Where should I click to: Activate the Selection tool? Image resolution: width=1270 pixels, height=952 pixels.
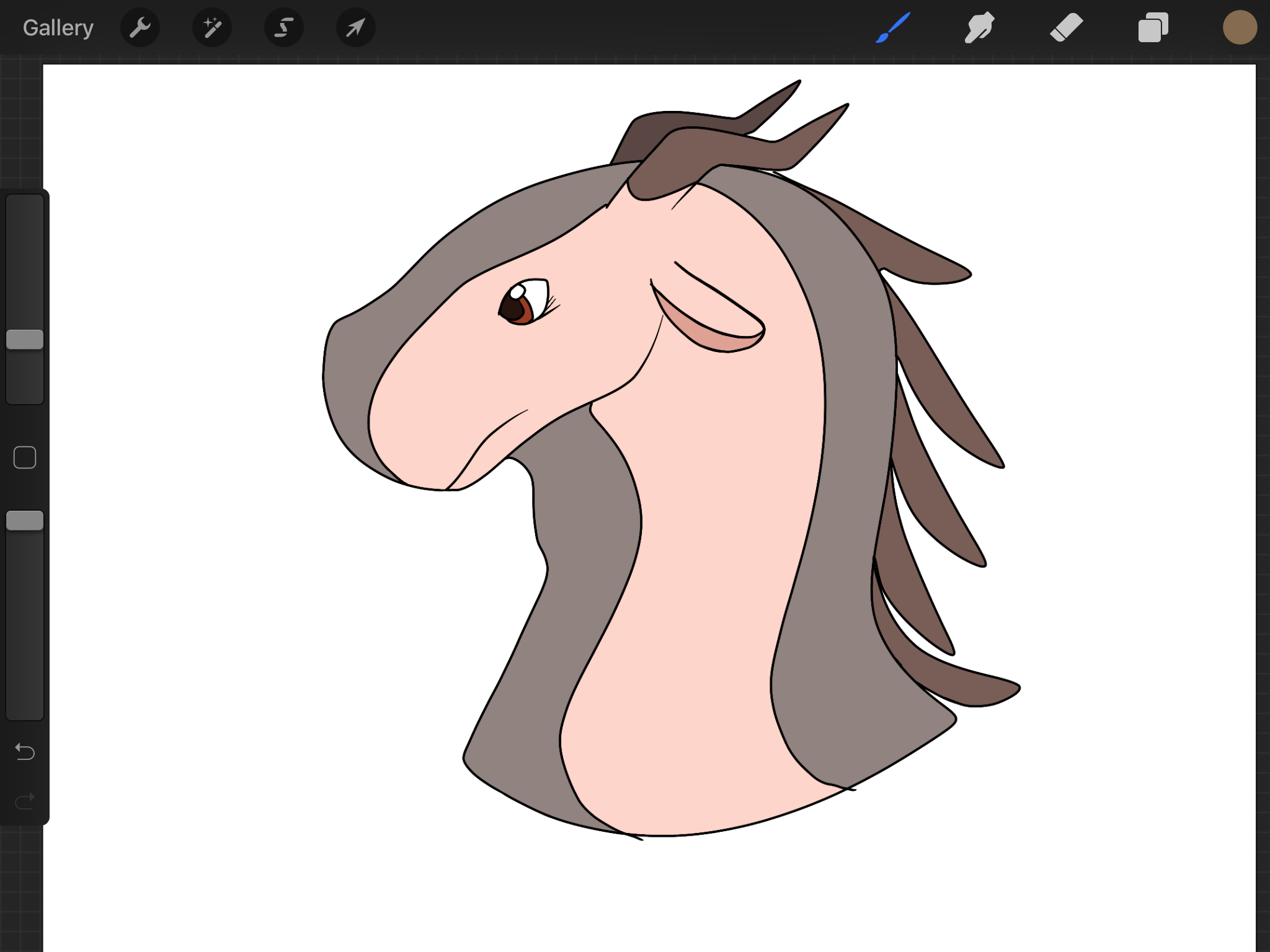pos(284,28)
